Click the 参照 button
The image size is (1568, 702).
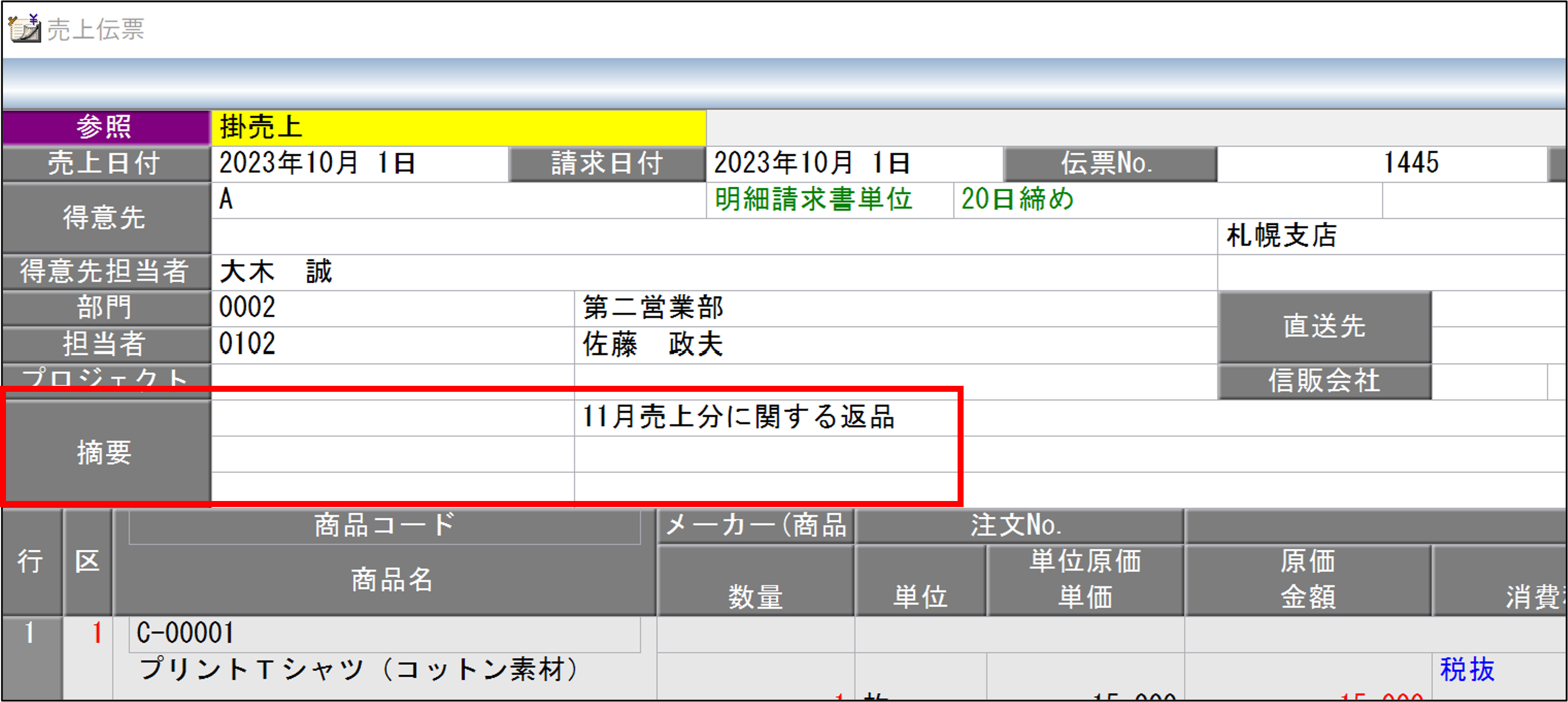[x=106, y=127]
